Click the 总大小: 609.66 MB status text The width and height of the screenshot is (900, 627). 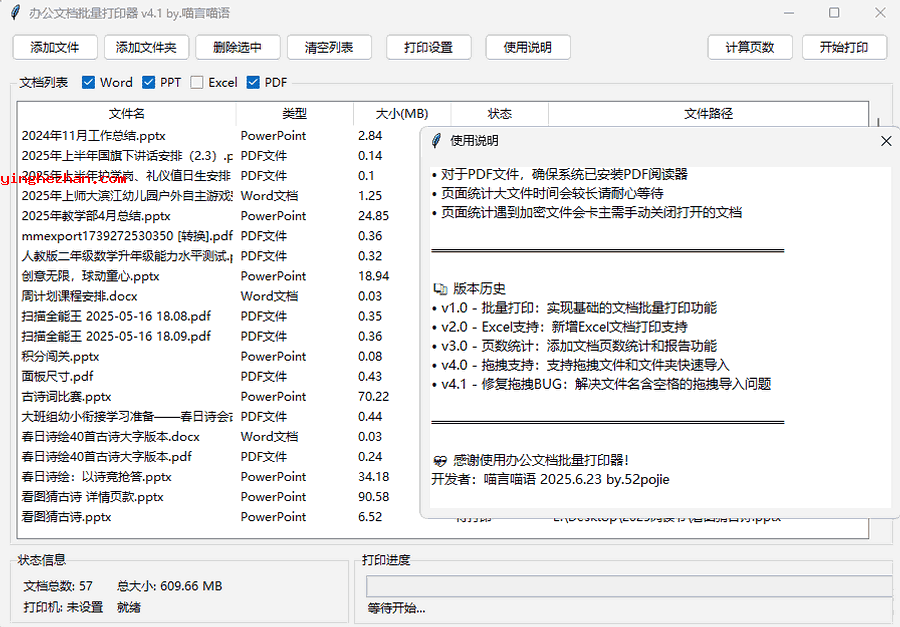coord(170,586)
